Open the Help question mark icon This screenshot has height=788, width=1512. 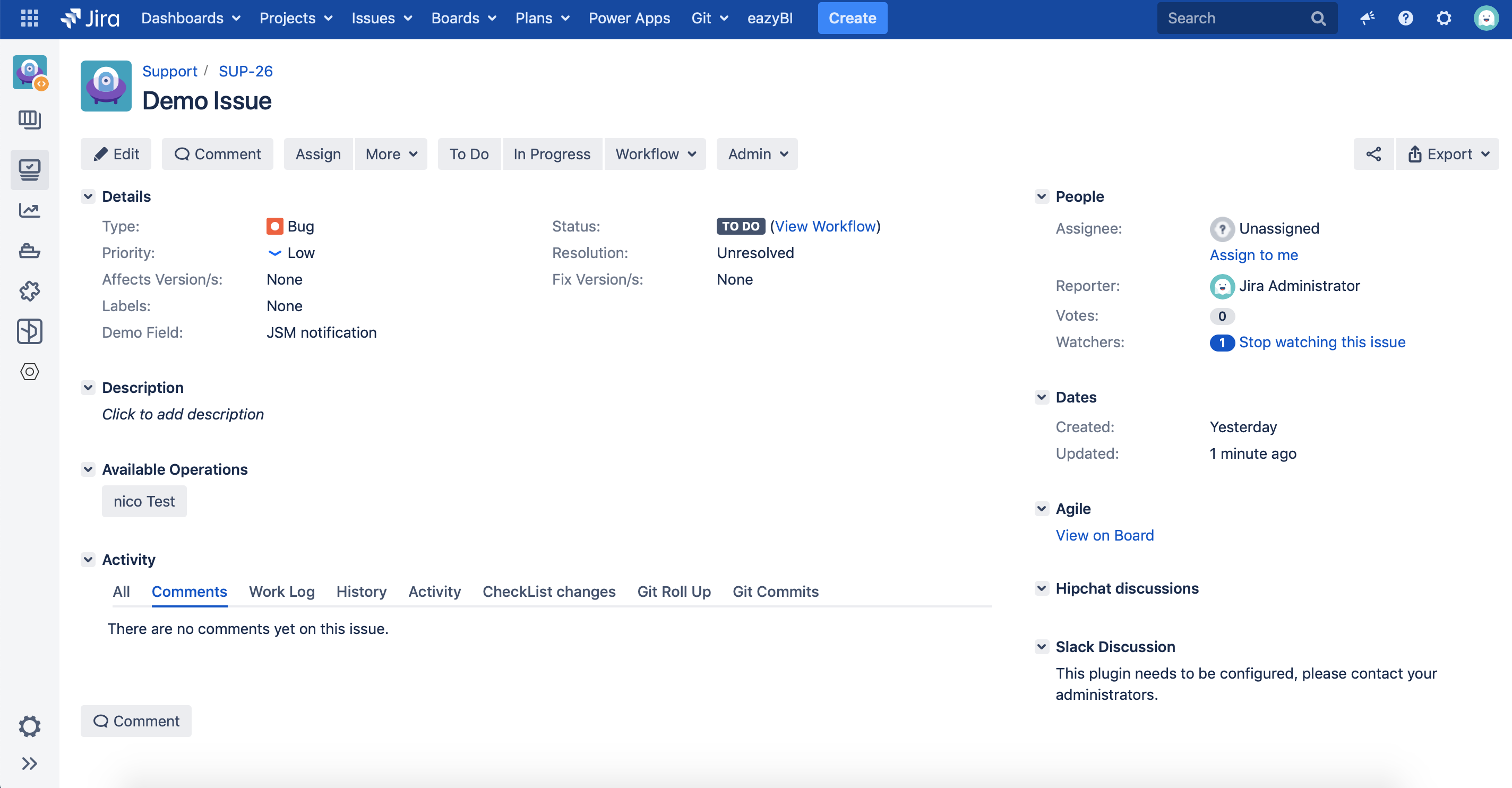[1405, 18]
